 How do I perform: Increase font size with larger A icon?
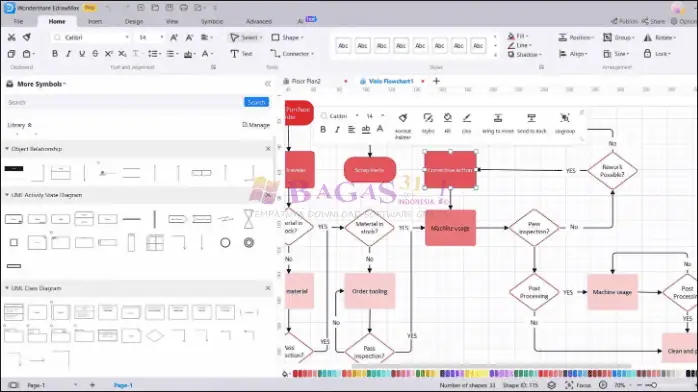174,37
